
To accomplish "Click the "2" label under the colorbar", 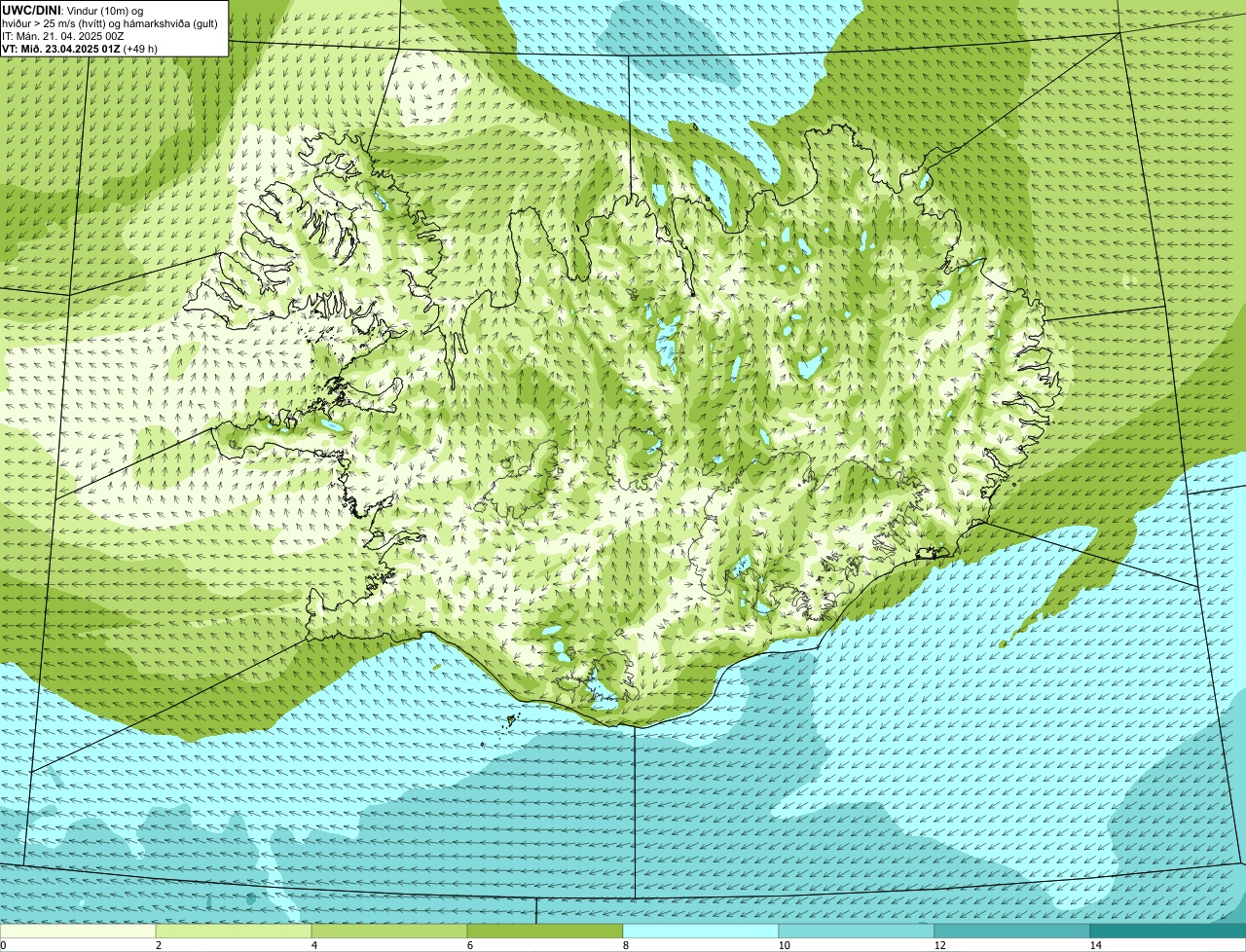I will 158,945.
